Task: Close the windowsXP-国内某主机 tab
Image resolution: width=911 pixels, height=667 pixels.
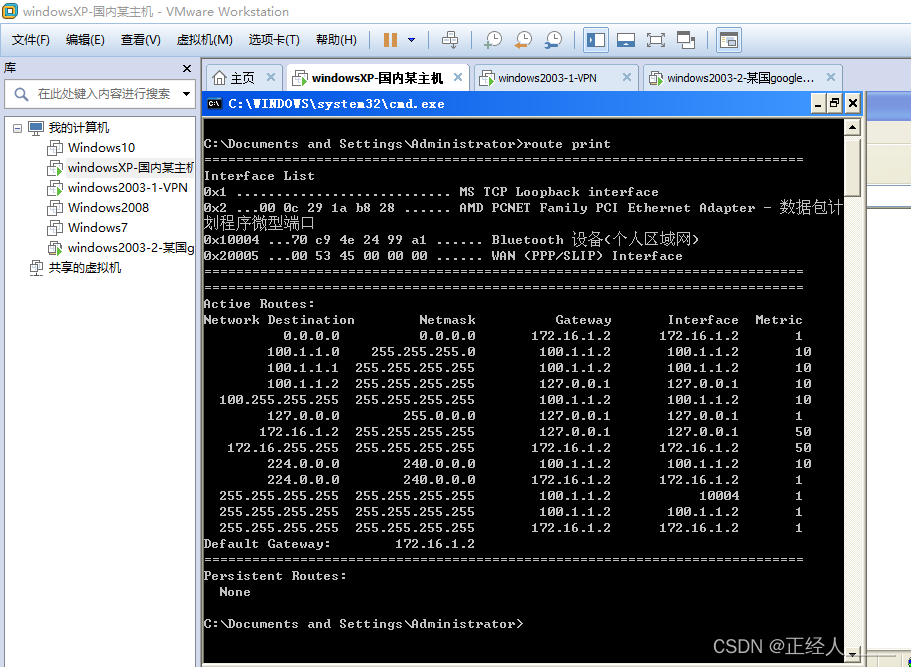Action: point(458,77)
